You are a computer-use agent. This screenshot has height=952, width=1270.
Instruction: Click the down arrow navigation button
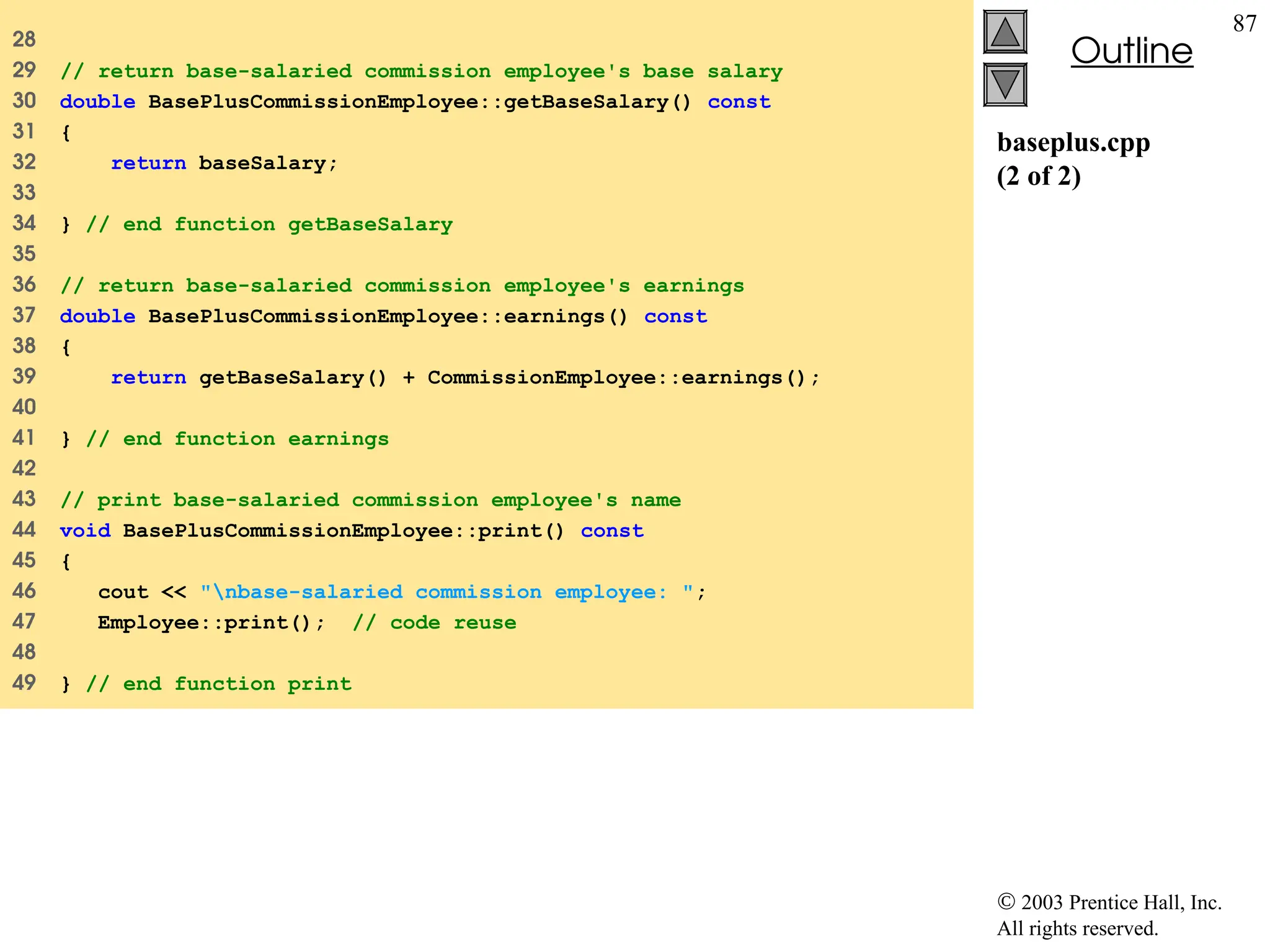coord(1005,85)
